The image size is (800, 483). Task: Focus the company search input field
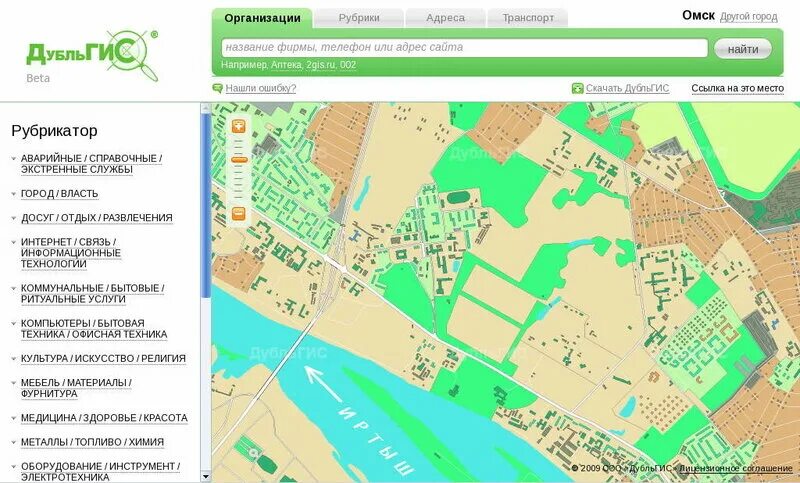[464, 47]
